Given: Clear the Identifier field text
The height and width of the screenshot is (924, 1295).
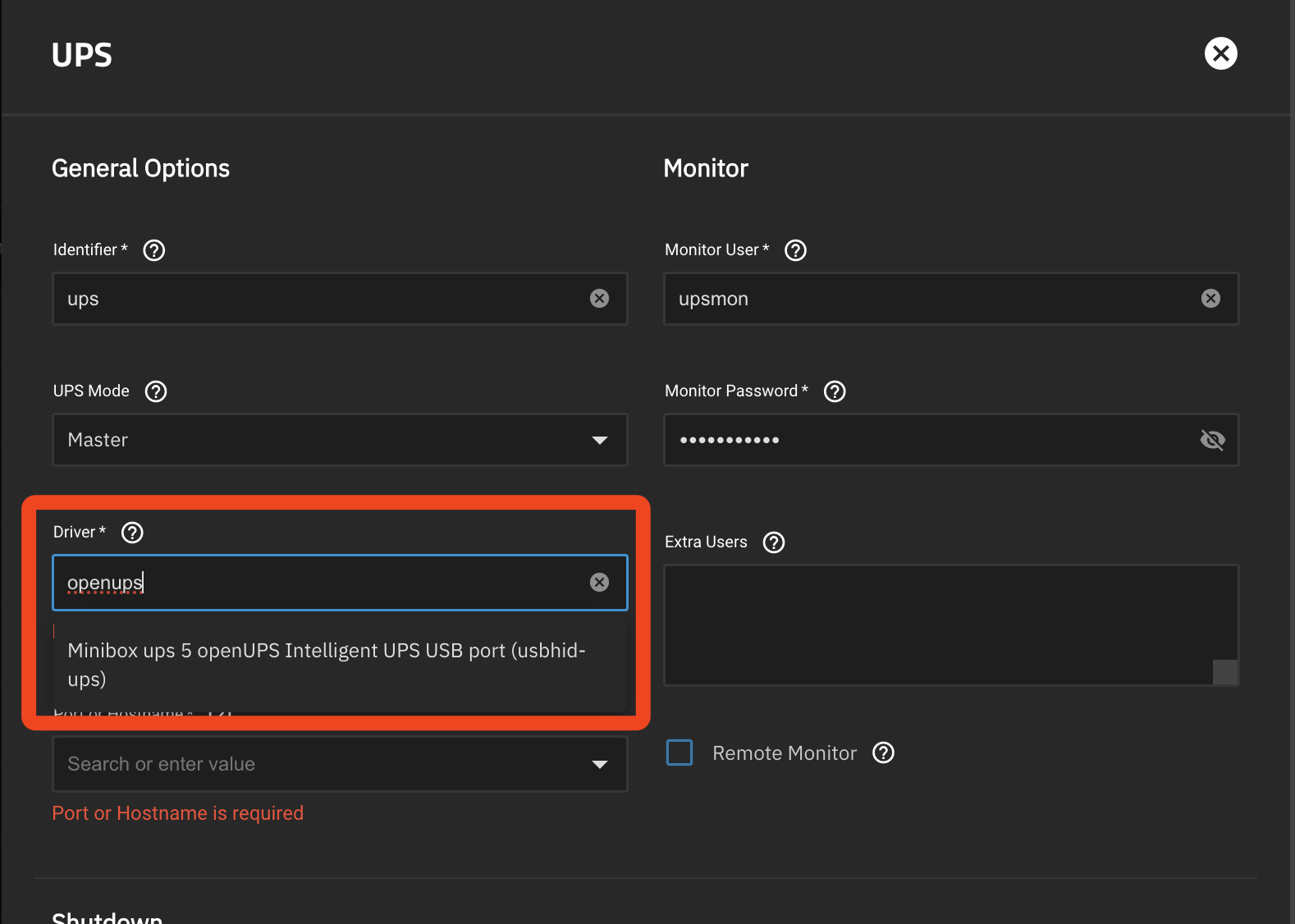Looking at the screenshot, I should coord(599,299).
